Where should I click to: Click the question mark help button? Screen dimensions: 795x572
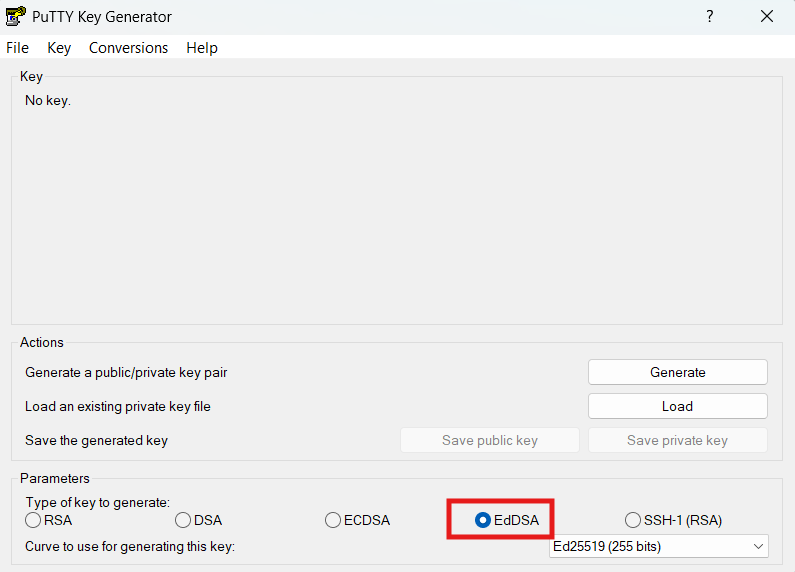[x=710, y=16]
